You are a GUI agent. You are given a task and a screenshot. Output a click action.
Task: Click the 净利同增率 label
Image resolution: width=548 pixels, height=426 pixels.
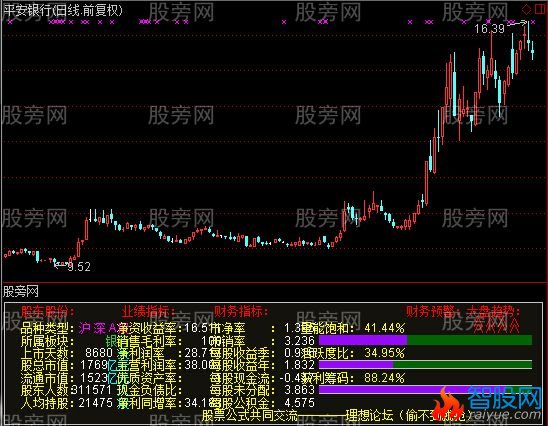click(x=150, y=403)
